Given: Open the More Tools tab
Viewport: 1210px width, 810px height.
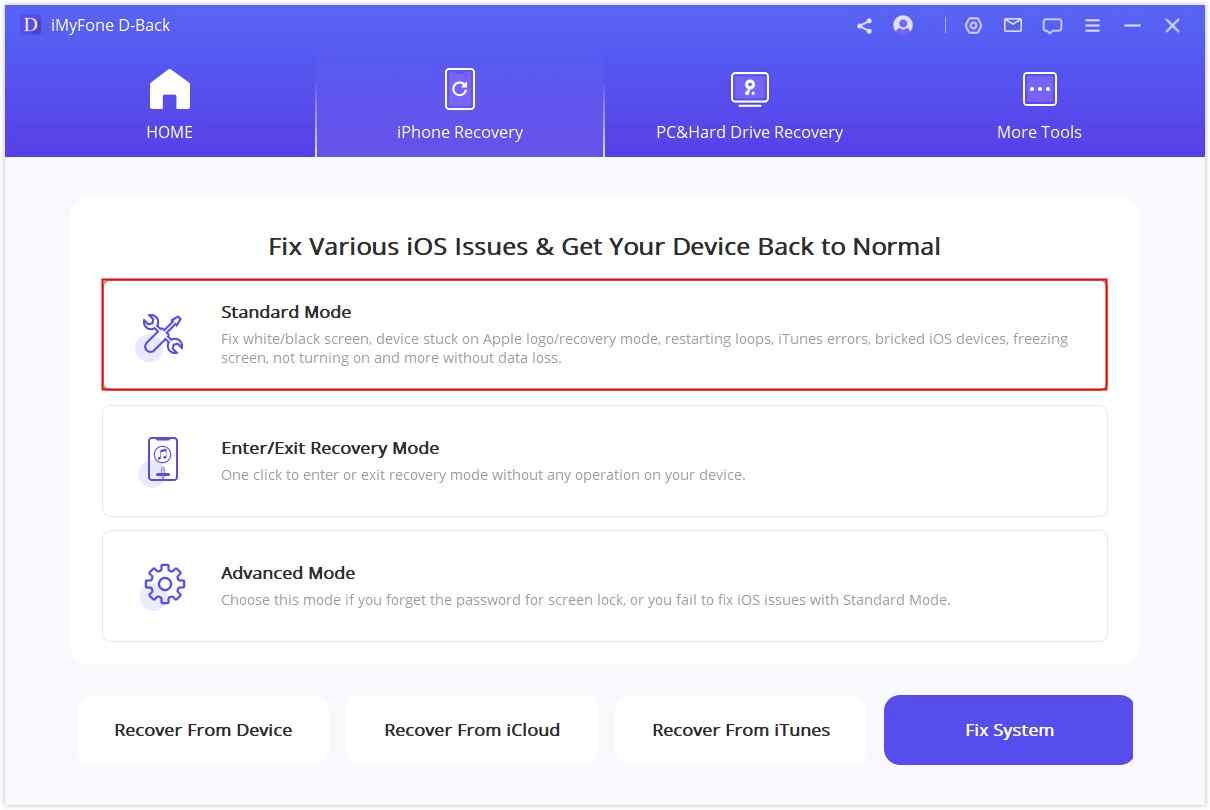Looking at the screenshot, I should [1039, 105].
